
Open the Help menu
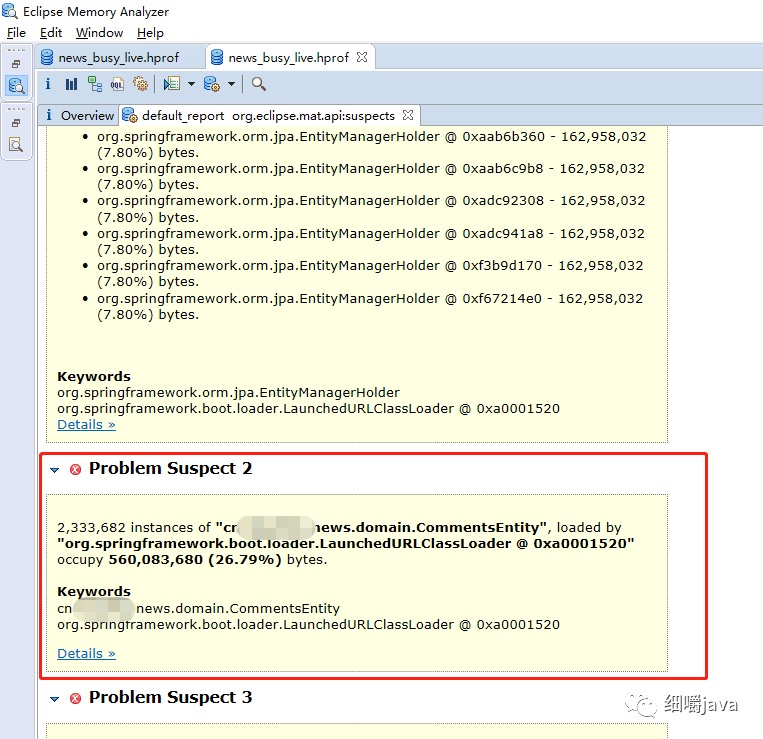coord(150,33)
